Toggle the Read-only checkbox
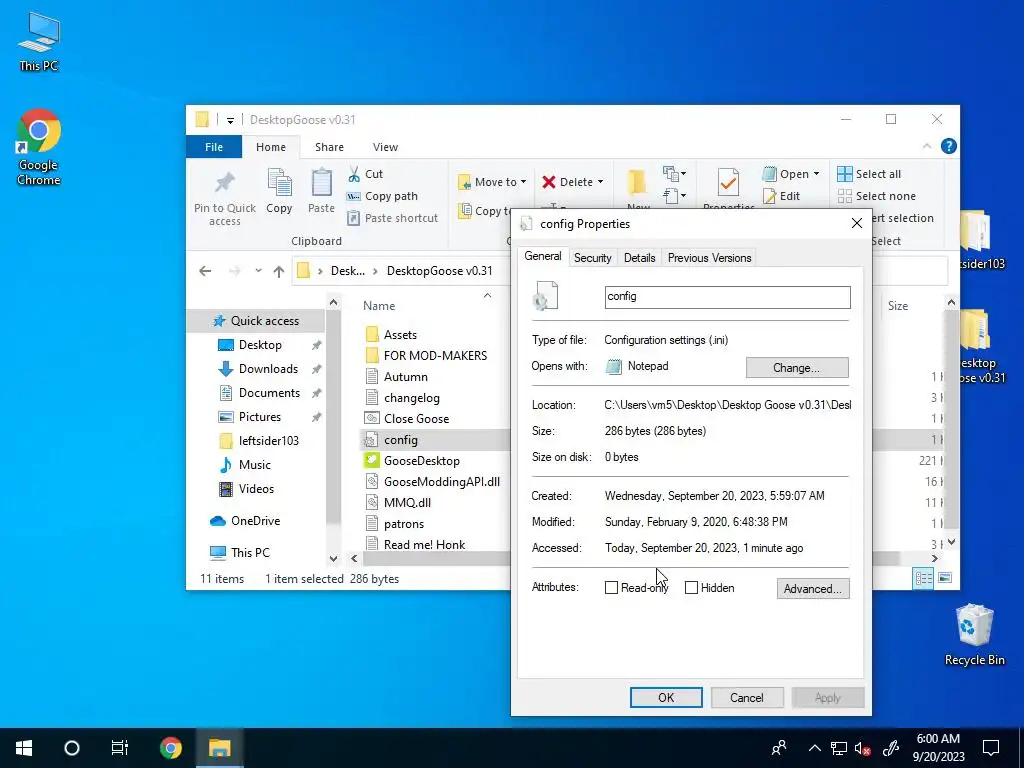1024x768 pixels. click(x=611, y=588)
